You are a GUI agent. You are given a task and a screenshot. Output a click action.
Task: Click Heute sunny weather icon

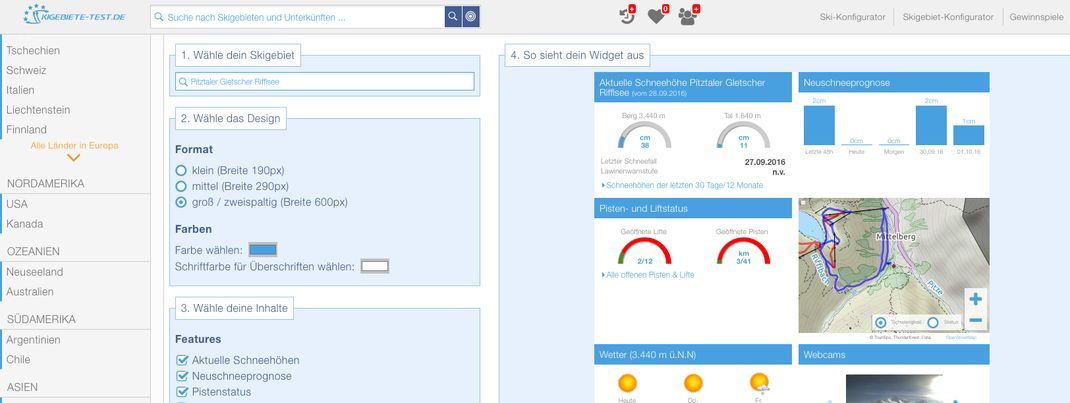[x=626, y=383]
